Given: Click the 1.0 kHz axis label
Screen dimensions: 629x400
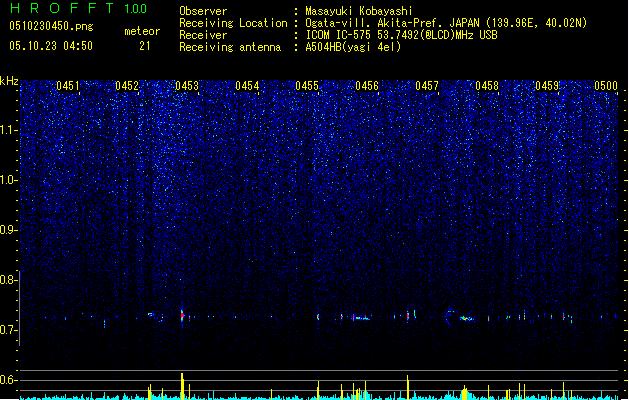Looking at the screenshot, I should coord(8,180).
